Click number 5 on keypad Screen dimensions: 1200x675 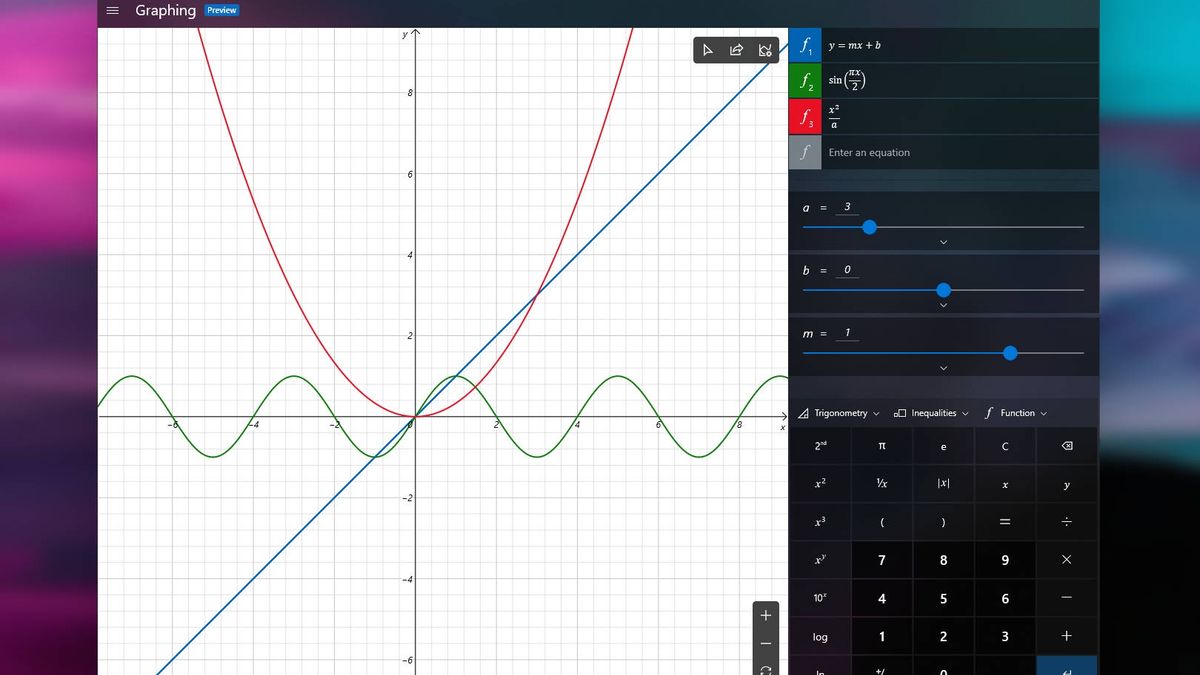943,598
